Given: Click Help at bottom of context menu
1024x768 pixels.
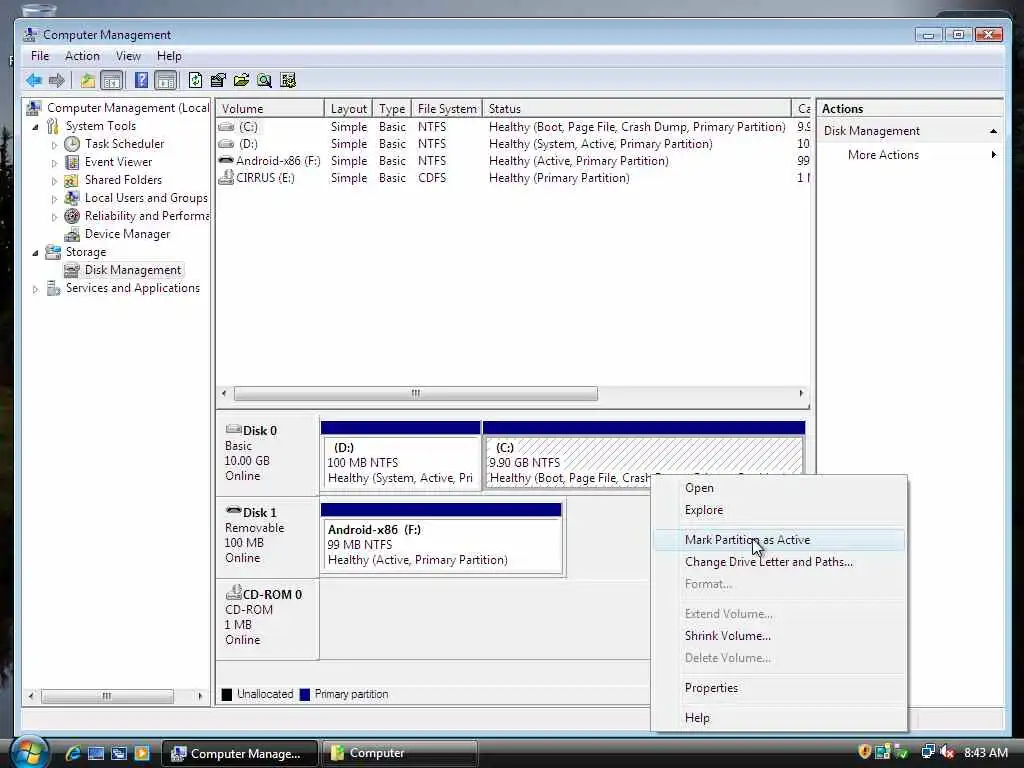Looking at the screenshot, I should (779, 718).
